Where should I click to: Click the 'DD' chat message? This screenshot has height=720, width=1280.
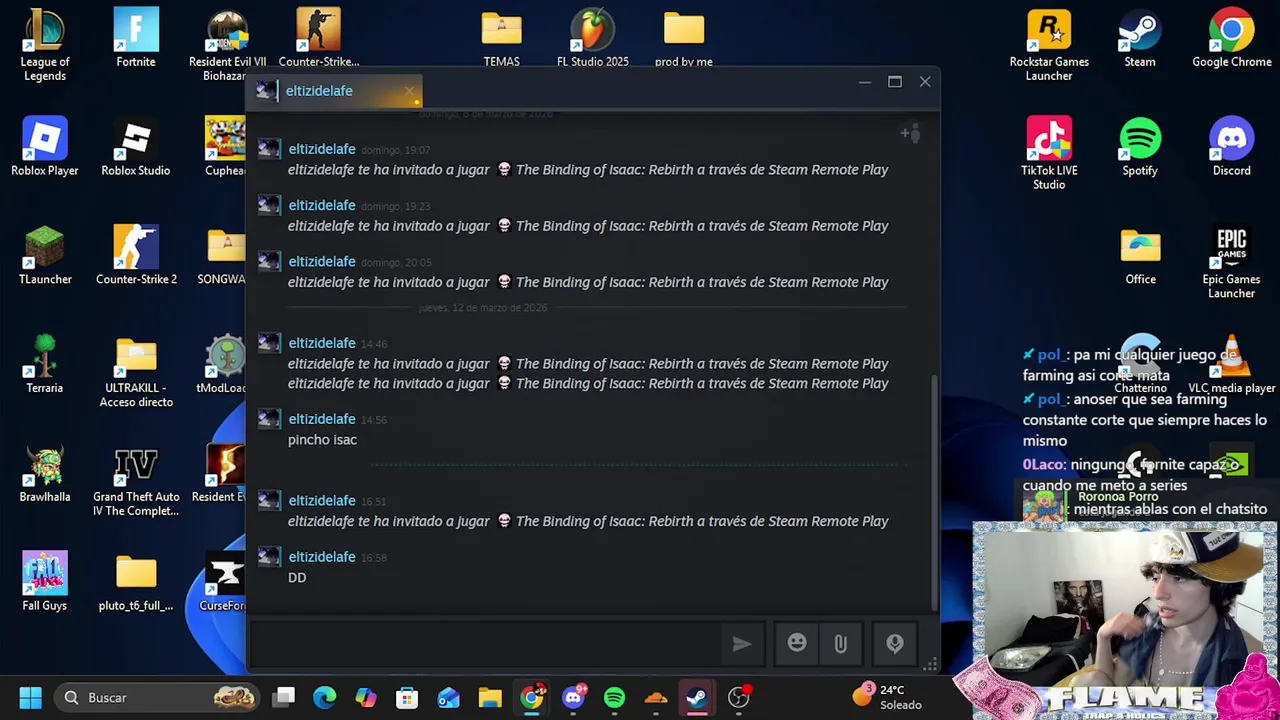[297, 578]
